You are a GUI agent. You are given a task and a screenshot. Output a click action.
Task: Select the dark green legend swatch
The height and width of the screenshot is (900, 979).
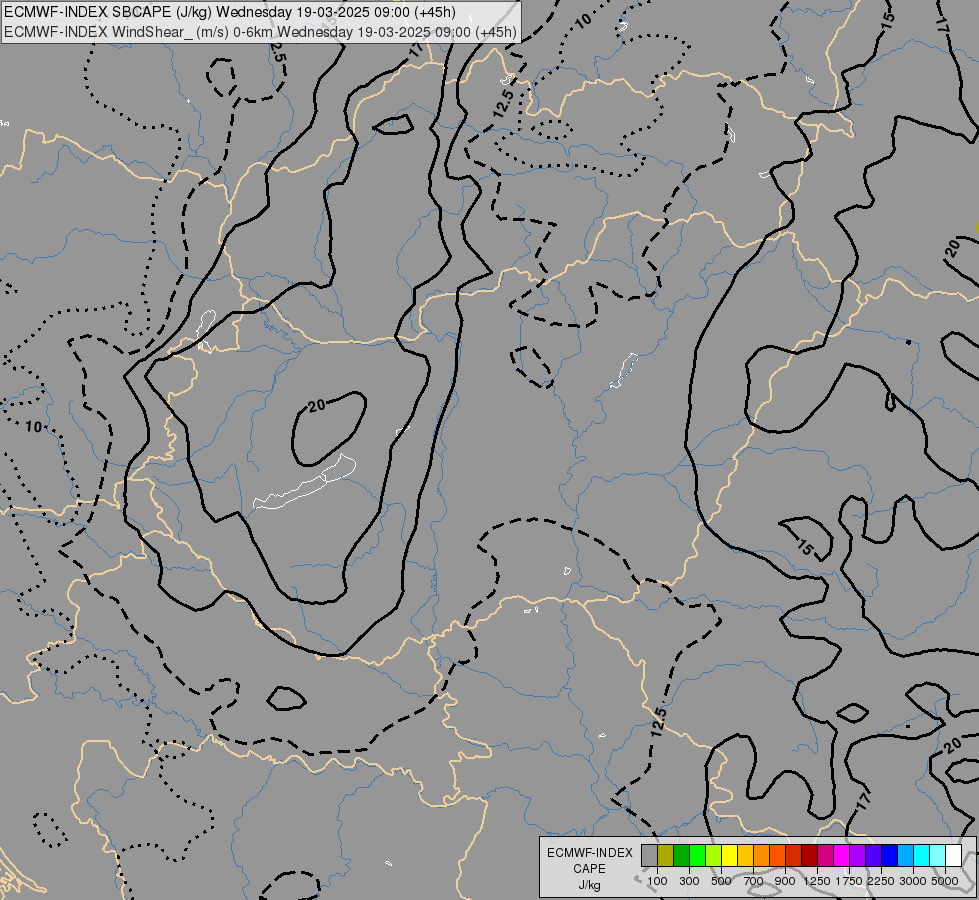[x=681, y=856]
